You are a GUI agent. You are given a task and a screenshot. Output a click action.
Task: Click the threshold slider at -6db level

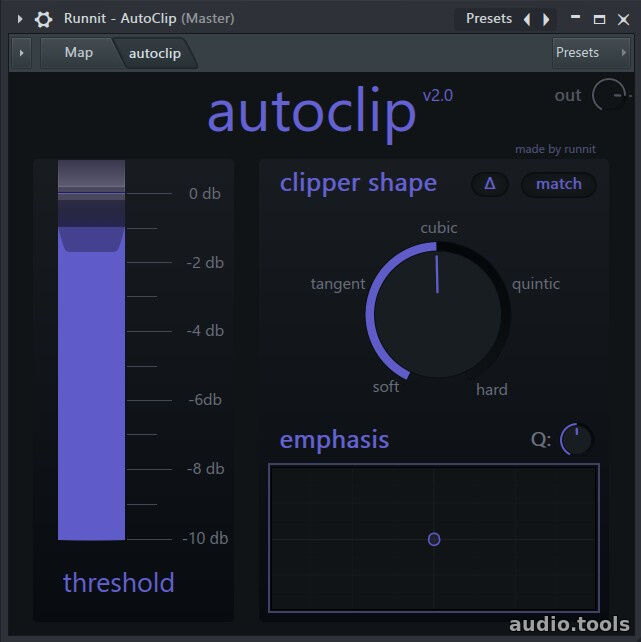92,400
